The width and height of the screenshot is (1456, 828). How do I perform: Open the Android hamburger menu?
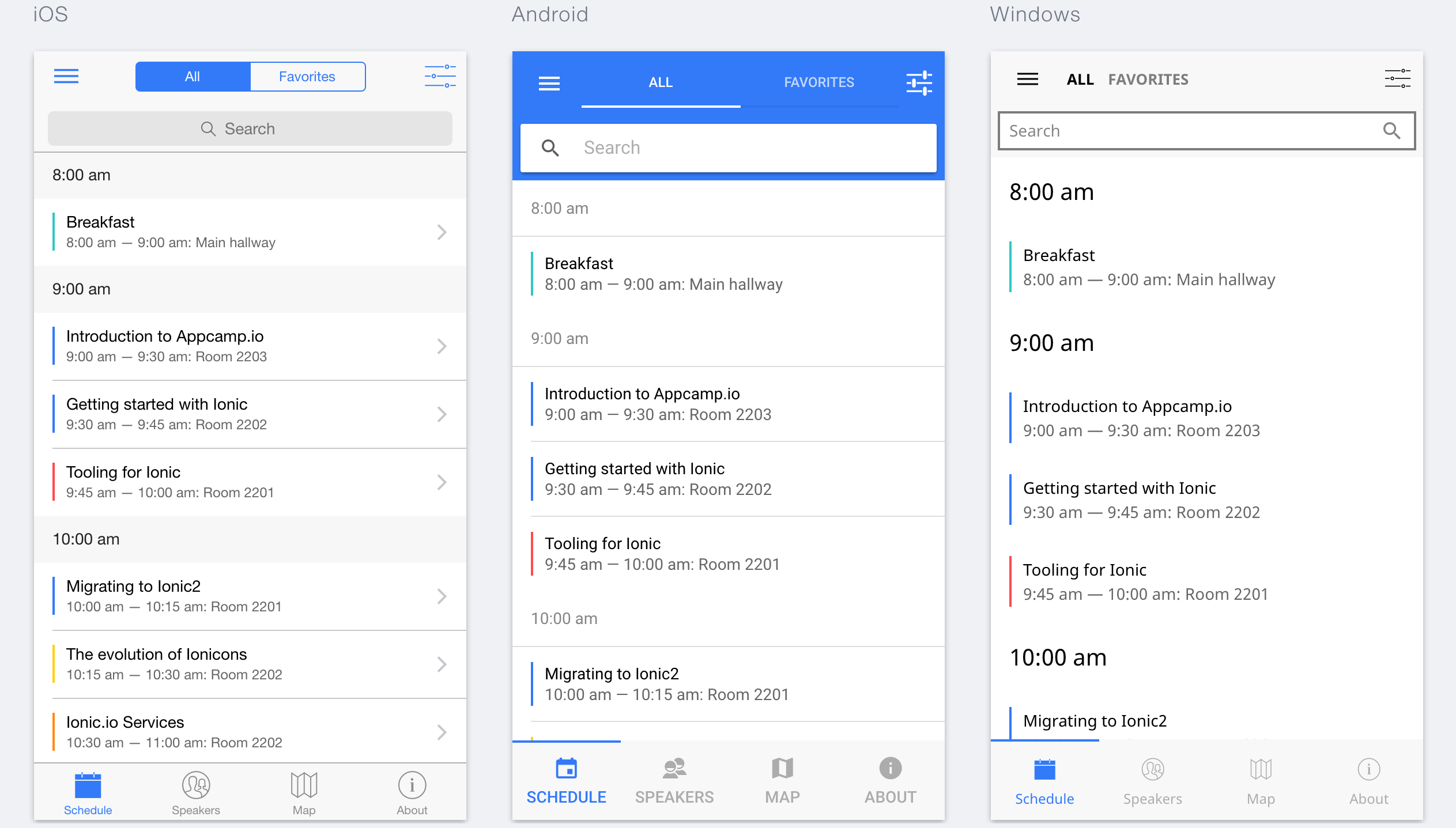point(549,84)
